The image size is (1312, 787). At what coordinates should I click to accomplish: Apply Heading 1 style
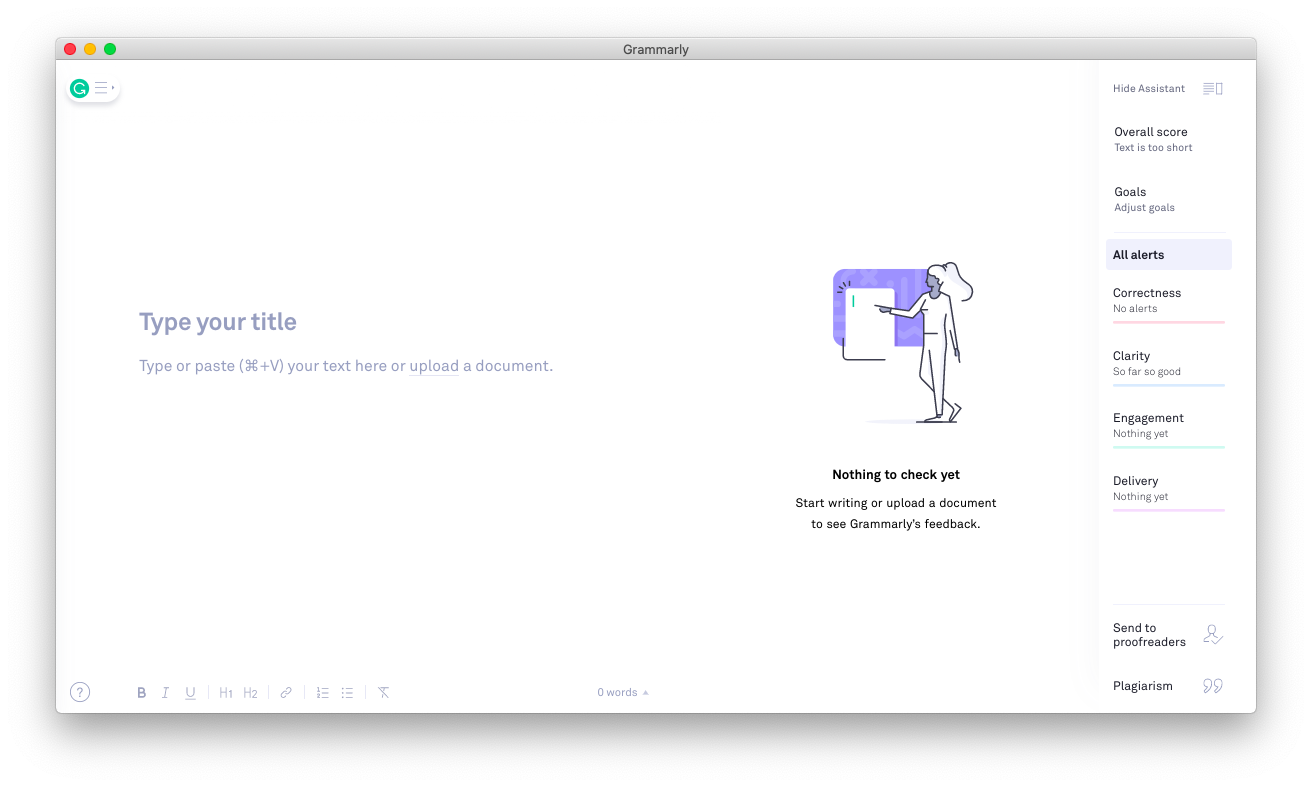(226, 692)
